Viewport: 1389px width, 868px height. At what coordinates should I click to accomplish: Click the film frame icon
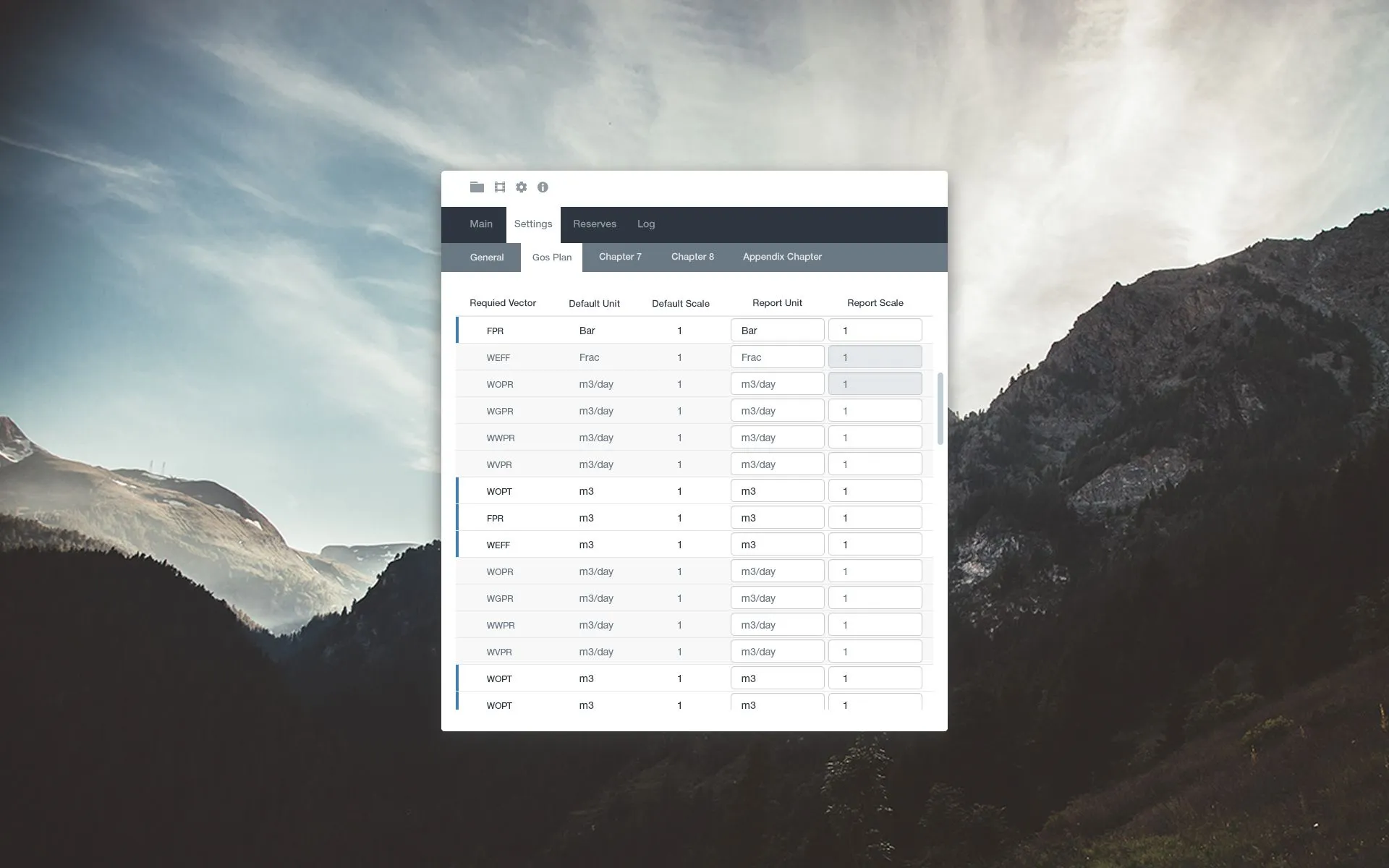[500, 187]
